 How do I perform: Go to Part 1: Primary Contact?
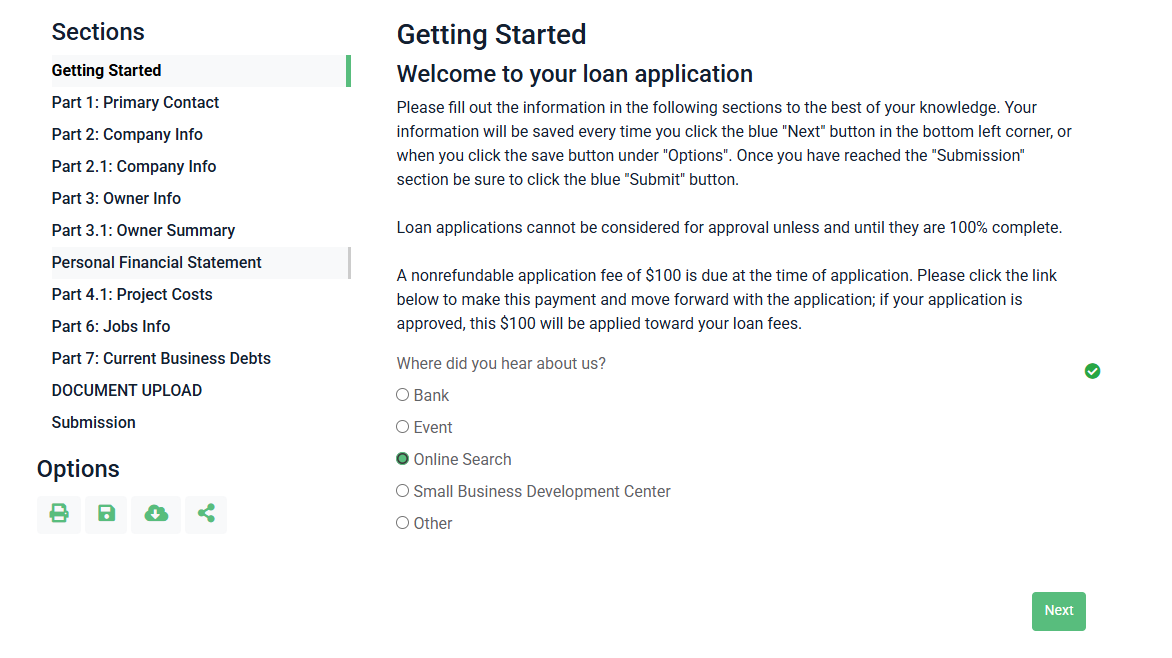(135, 102)
